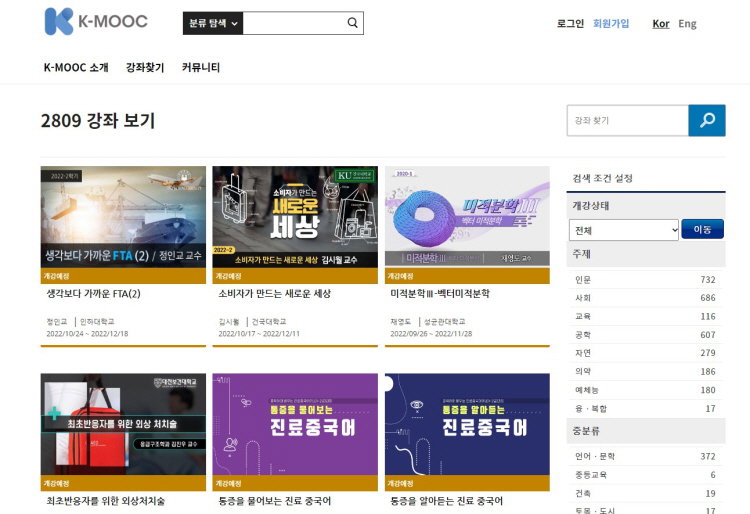
Task: Click the blue course search button
Action: coord(707,120)
